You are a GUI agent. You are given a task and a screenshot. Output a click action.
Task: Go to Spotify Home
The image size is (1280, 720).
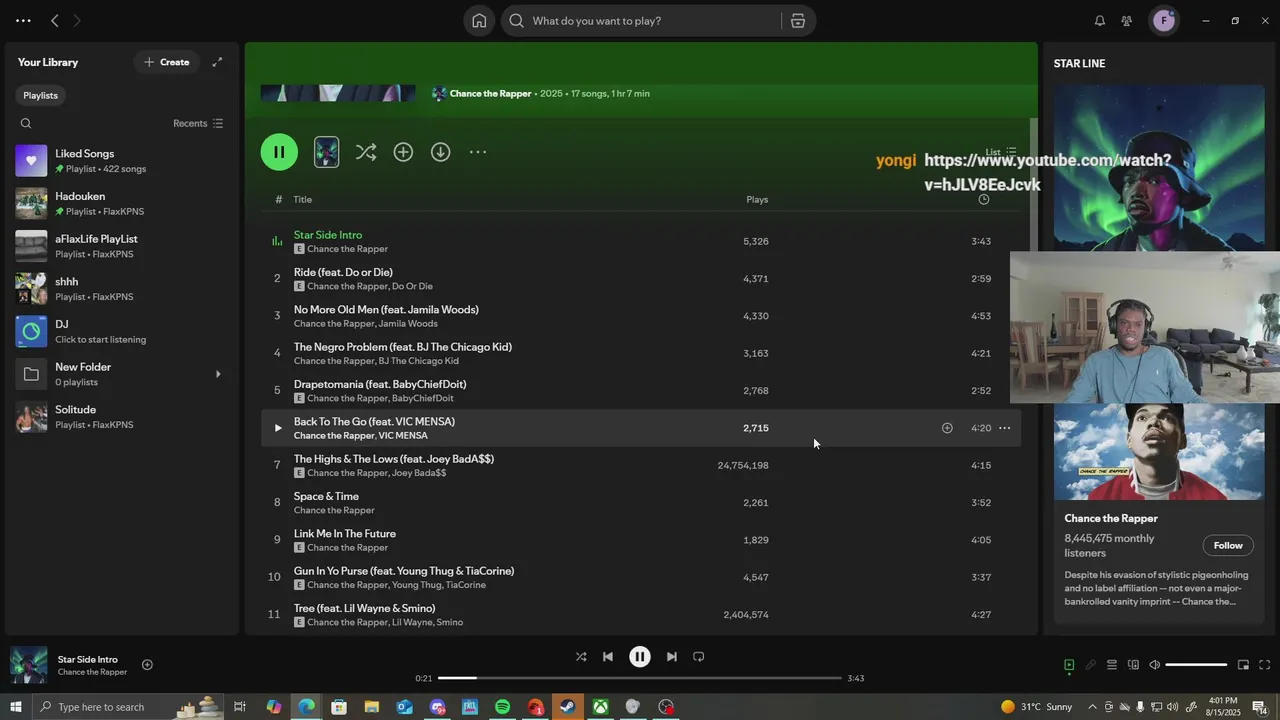pyautogui.click(x=479, y=21)
